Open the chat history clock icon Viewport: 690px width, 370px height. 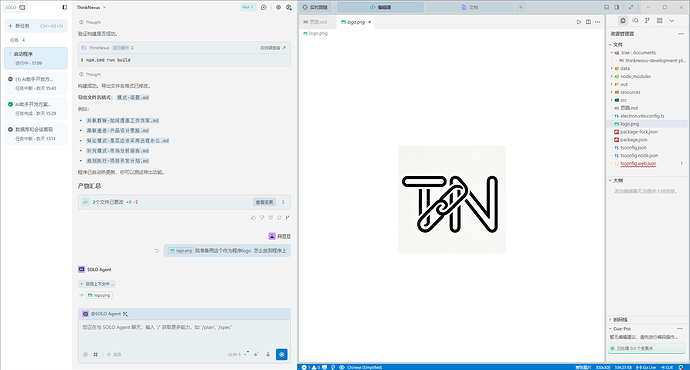point(264,7)
